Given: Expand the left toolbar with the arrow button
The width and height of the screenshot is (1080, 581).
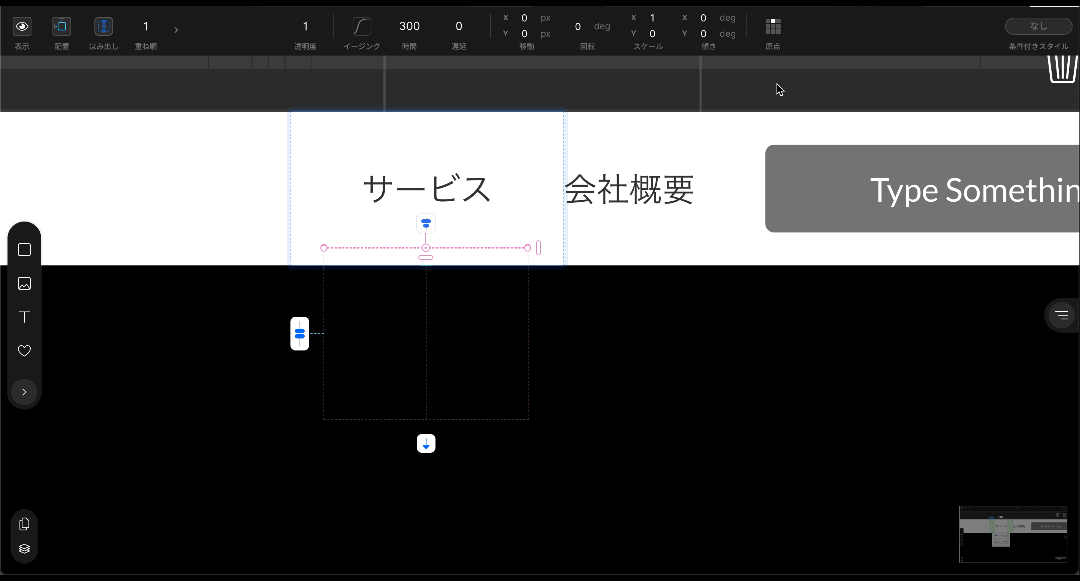Looking at the screenshot, I should [x=24, y=392].
